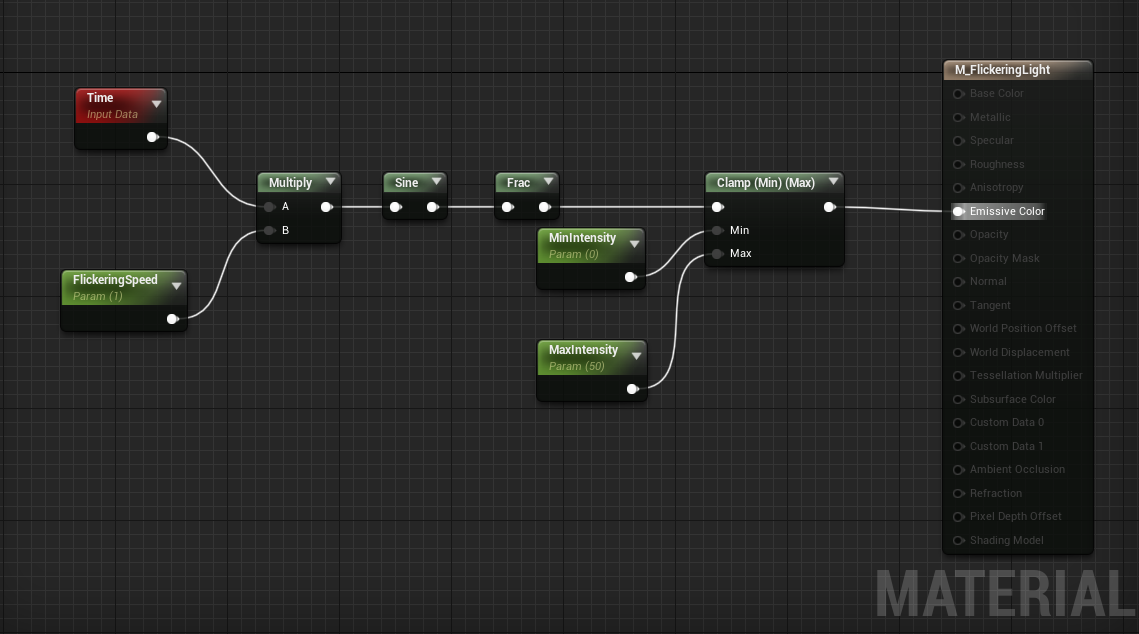Click the World Displacement pin

click(x=959, y=352)
